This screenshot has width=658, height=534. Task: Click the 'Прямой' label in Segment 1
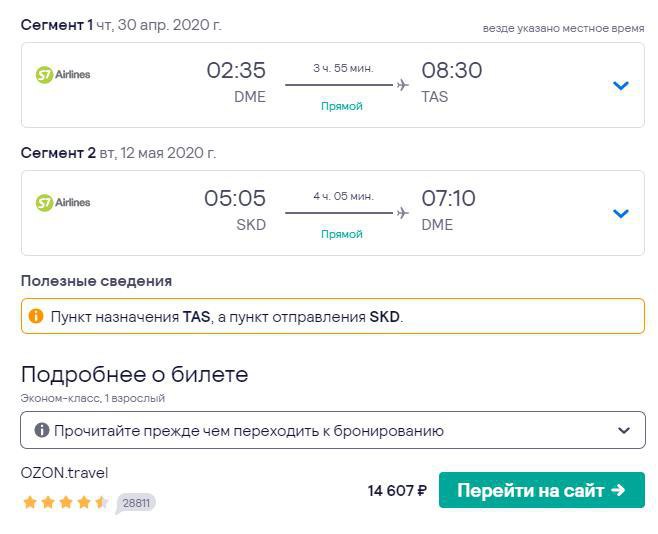point(342,106)
